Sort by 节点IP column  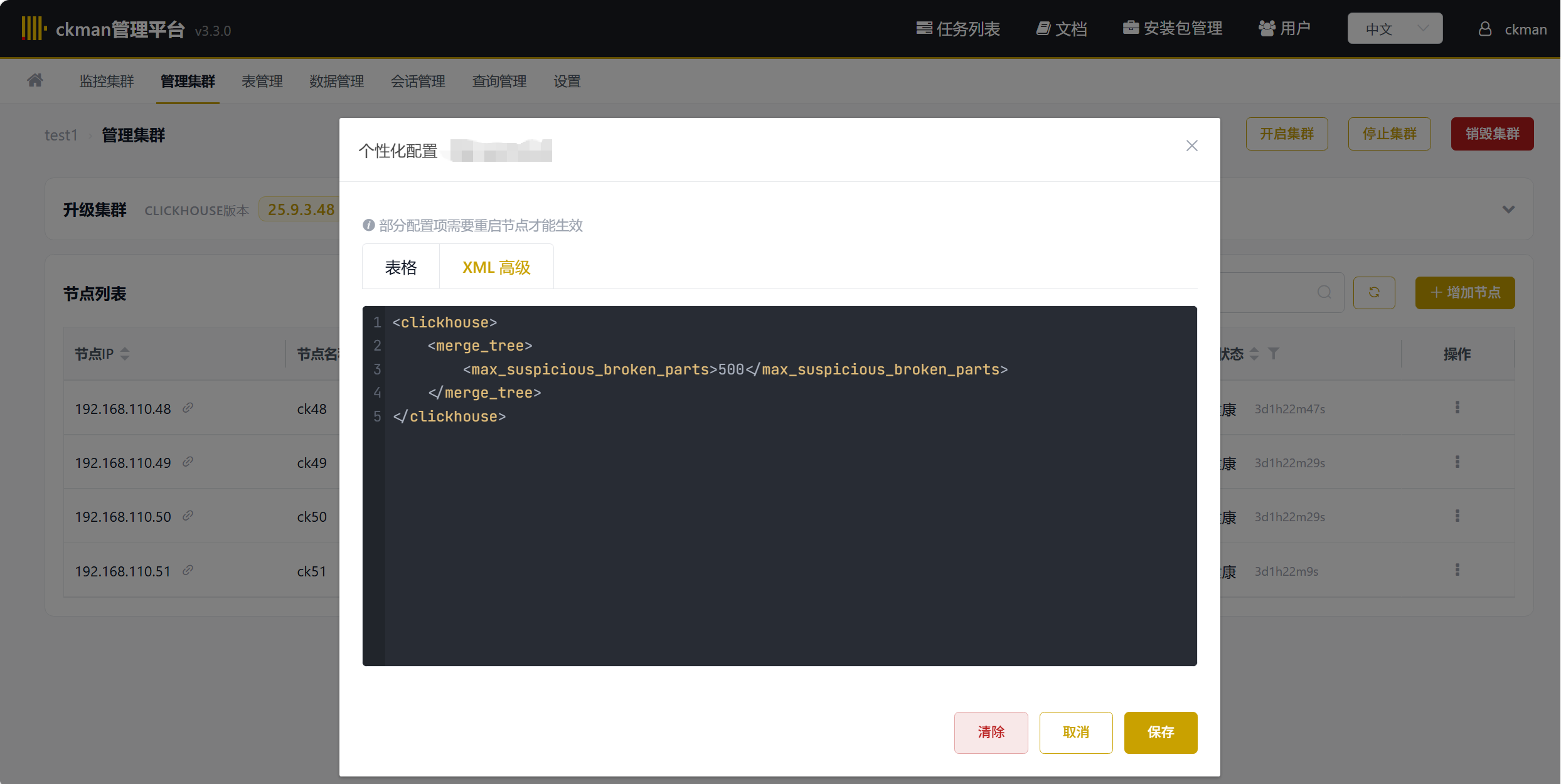125,354
